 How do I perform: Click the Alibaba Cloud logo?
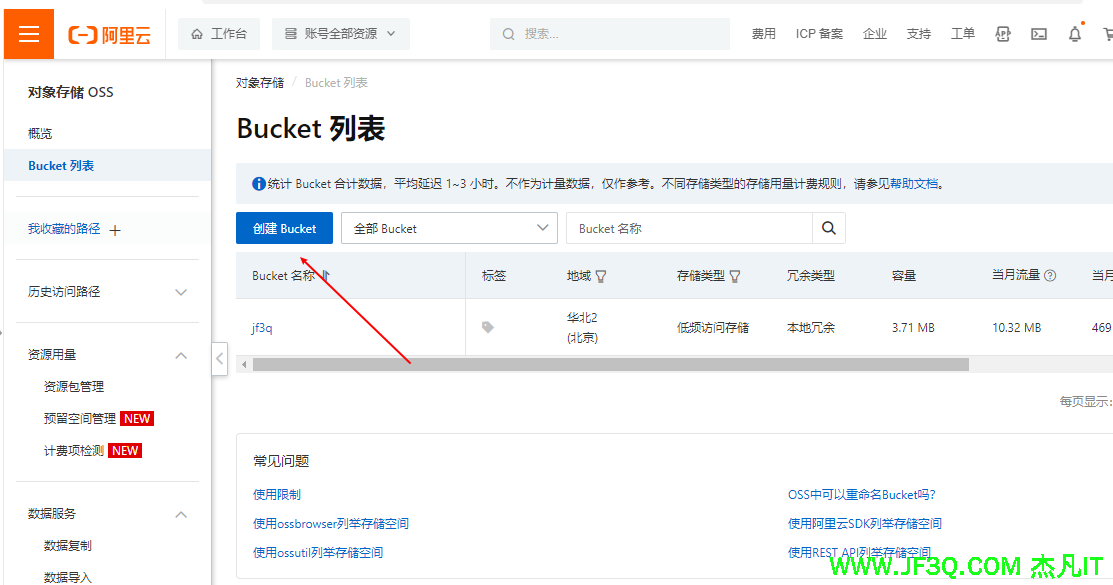(x=110, y=34)
